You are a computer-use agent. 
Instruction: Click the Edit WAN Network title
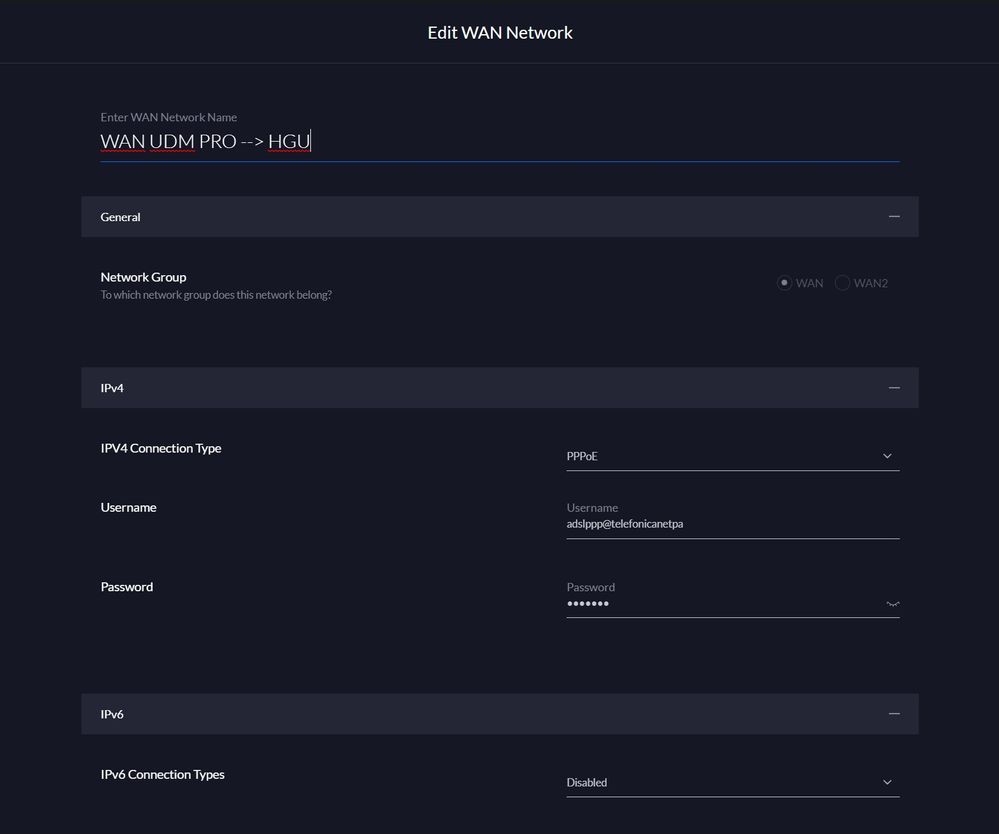coord(500,33)
